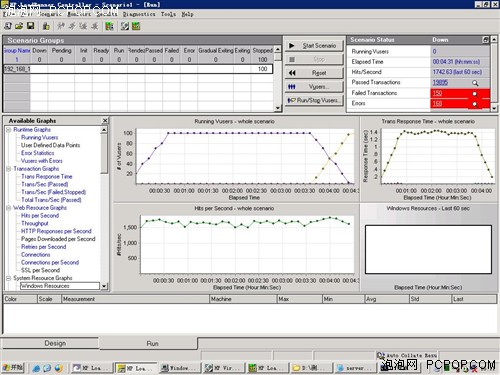Switch to the Design tab
The image size is (500, 375).
[x=50, y=343]
